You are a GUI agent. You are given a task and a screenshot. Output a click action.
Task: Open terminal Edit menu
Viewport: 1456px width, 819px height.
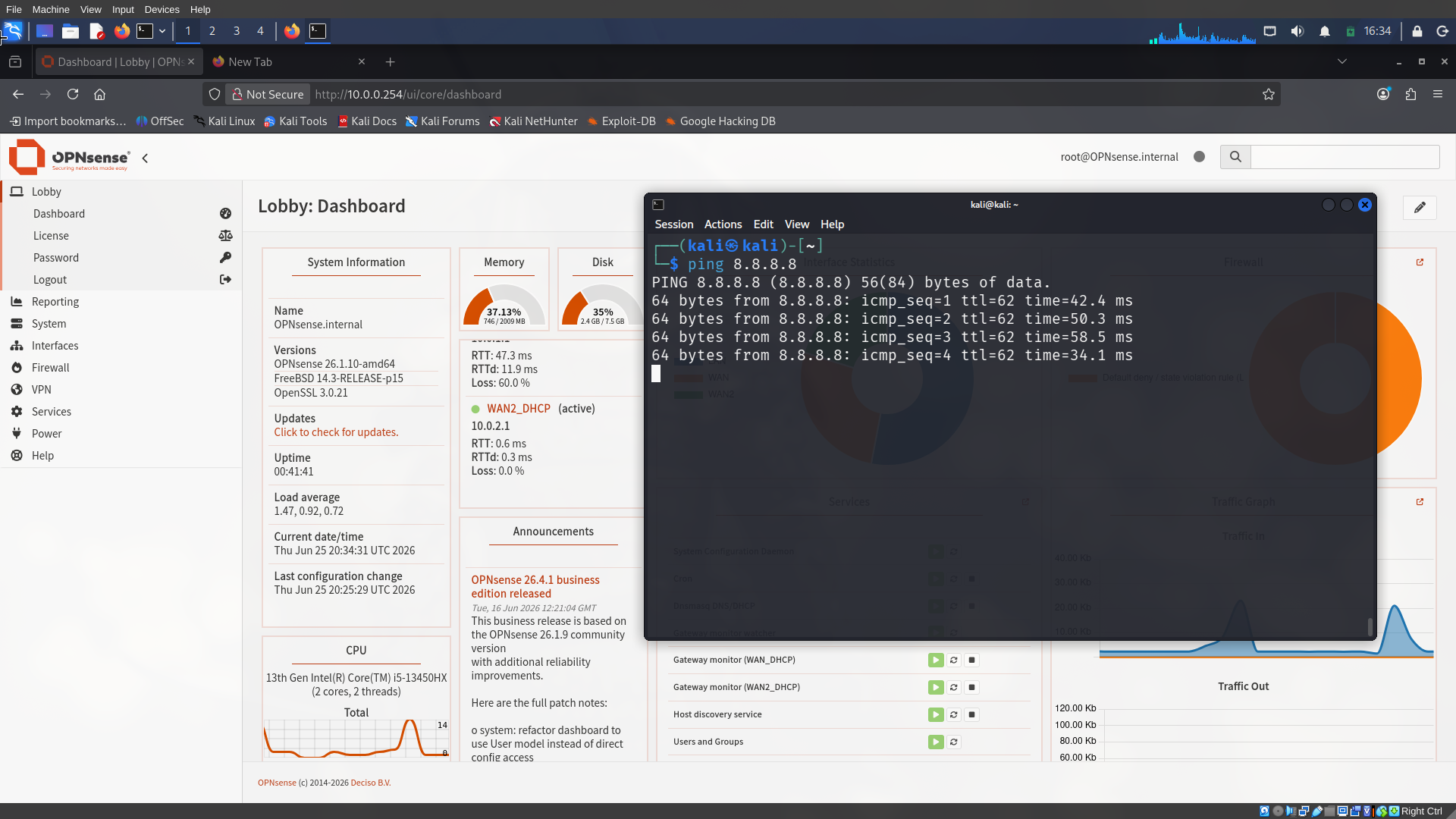[x=763, y=224]
